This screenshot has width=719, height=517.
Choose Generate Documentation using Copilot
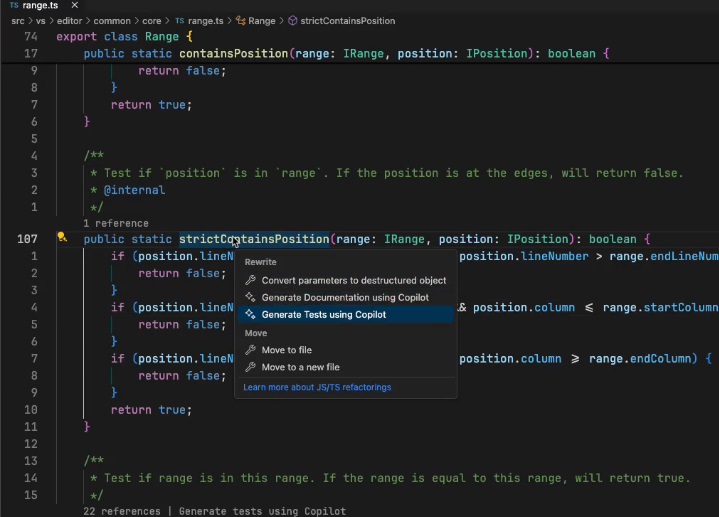pyautogui.click(x=345, y=298)
